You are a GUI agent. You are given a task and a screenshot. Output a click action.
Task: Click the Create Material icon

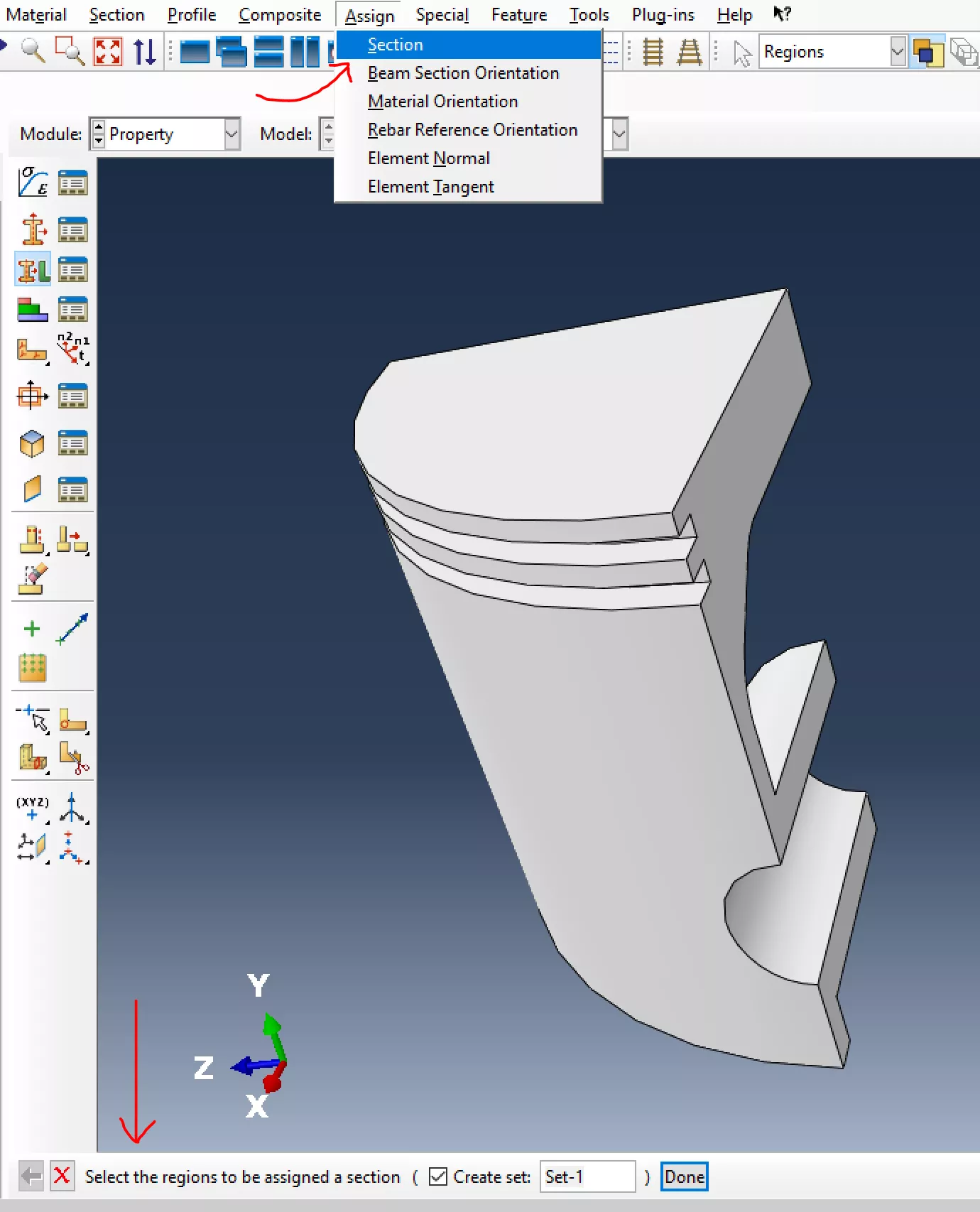(x=33, y=182)
